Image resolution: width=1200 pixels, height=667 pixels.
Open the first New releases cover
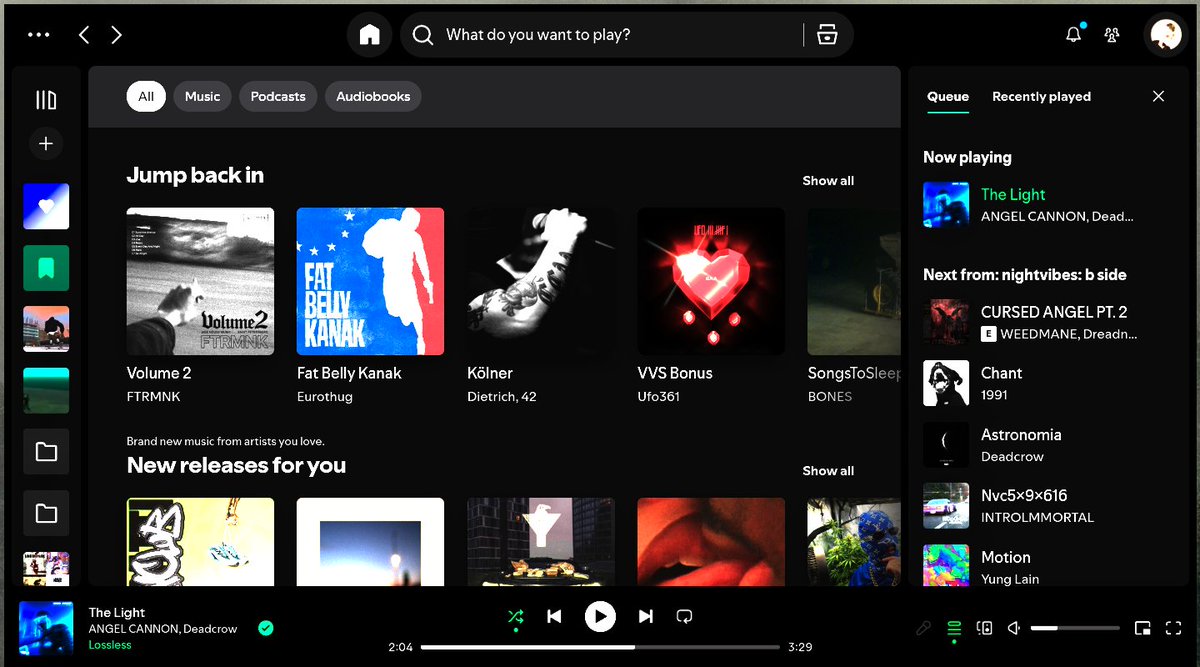tap(200, 541)
